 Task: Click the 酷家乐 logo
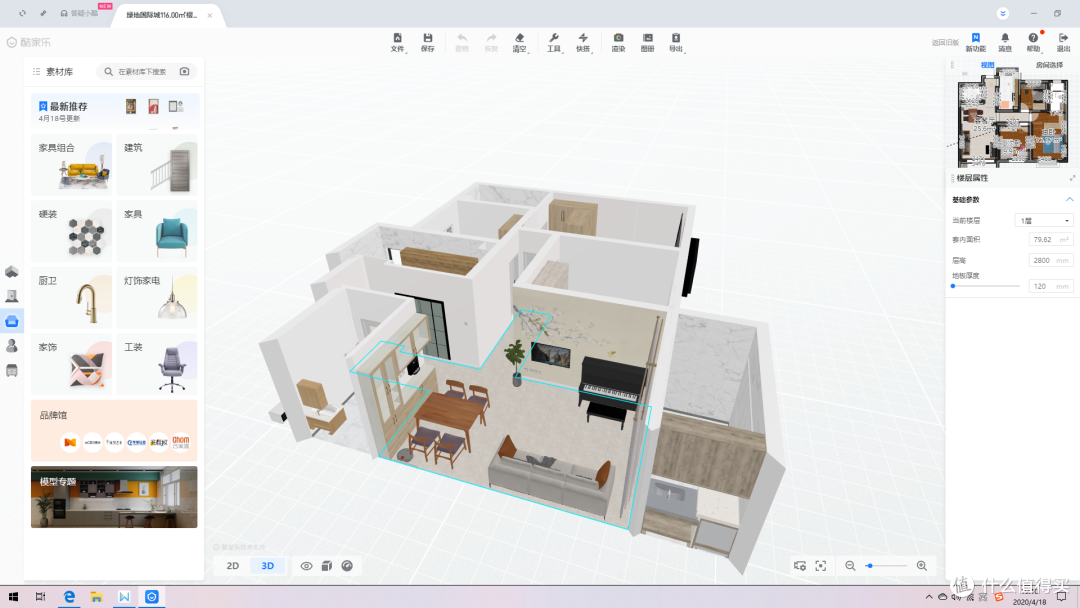point(29,43)
